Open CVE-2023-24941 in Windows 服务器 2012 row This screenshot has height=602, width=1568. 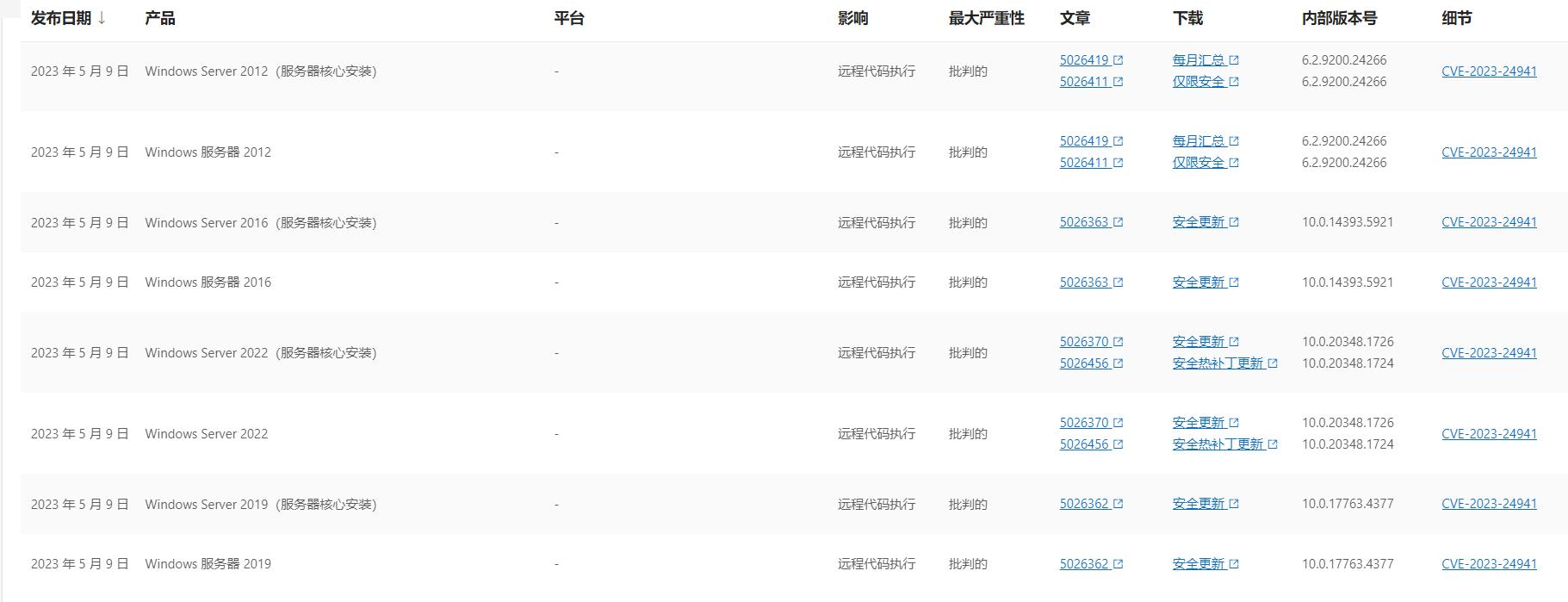point(1489,152)
